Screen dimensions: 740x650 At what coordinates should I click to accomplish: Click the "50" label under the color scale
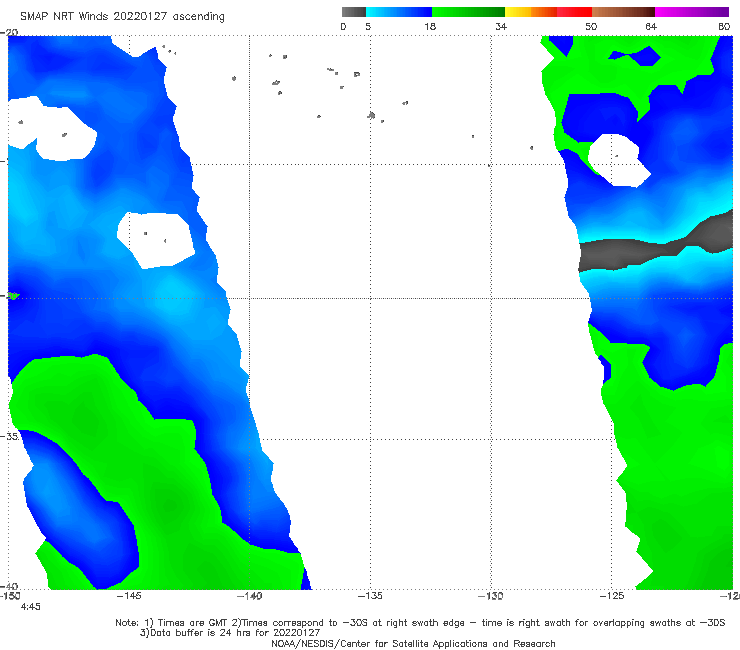(x=591, y=26)
